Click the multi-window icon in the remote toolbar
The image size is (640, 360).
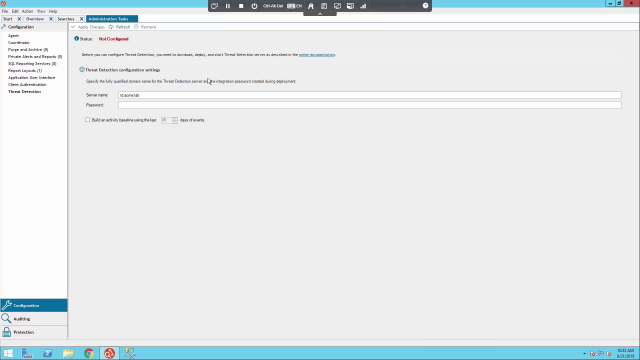point(214,6)
